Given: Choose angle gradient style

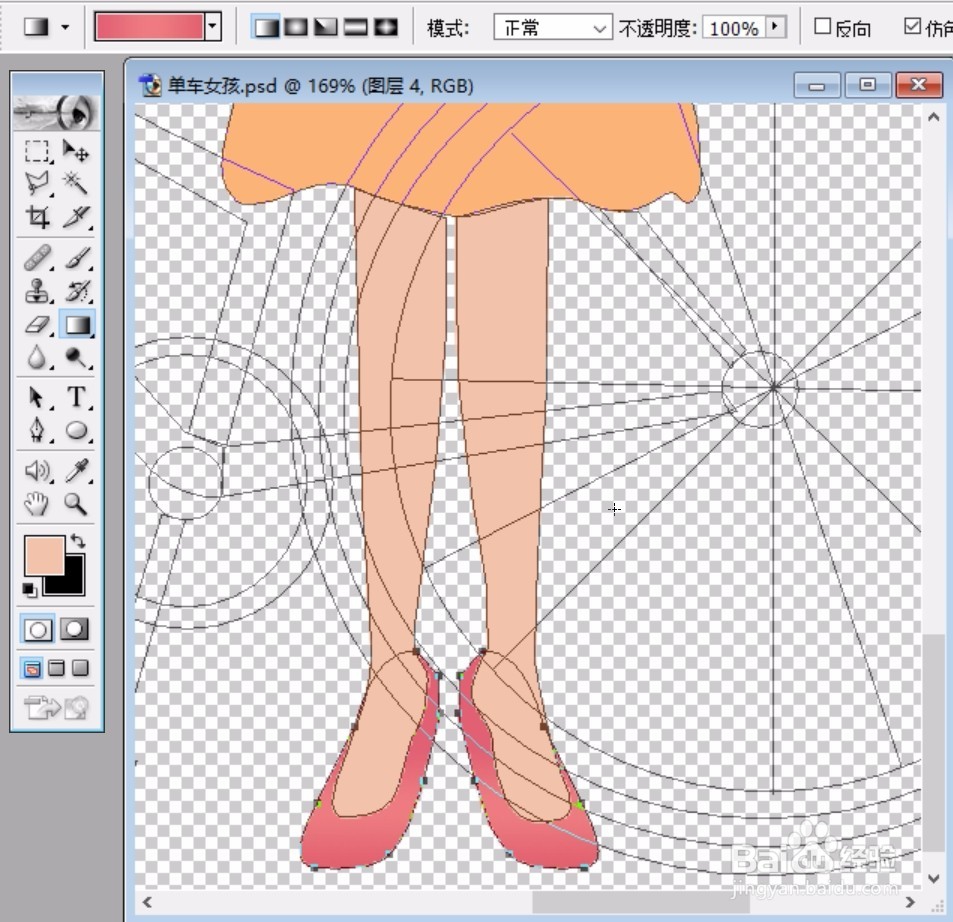Looking at the screenshot, I should pos(325,27).
